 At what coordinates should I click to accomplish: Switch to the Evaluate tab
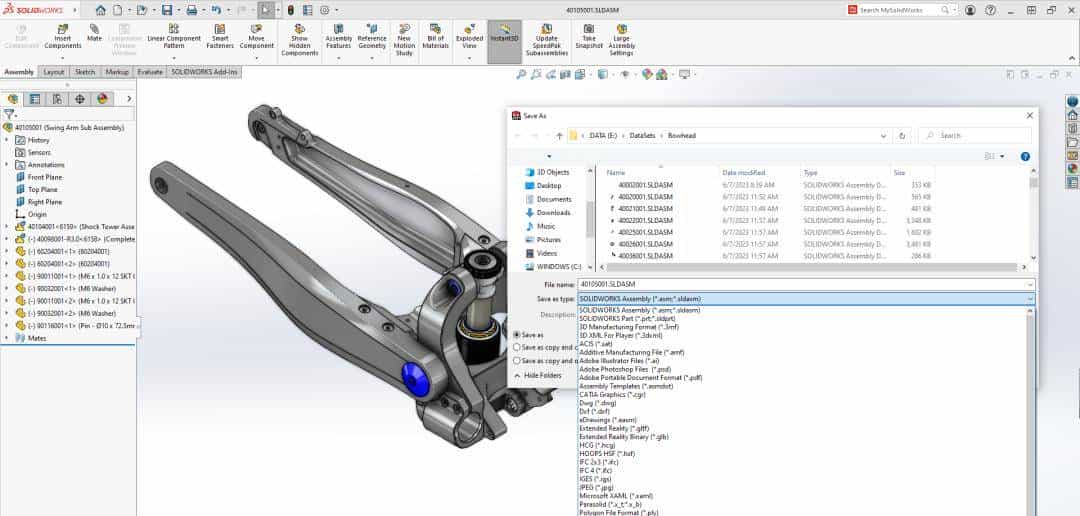pyautogui.click(x=150, y=72)
